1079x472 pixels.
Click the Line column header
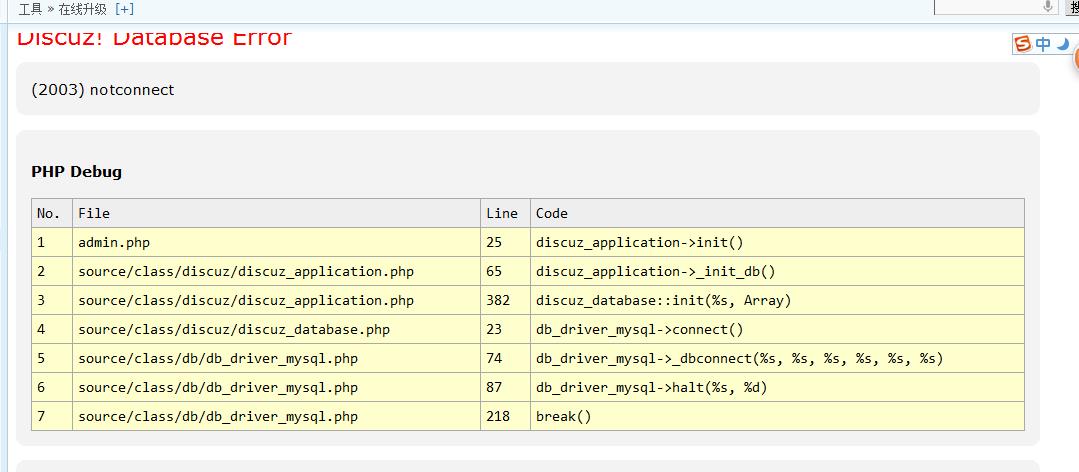click(x=505, y=213)
